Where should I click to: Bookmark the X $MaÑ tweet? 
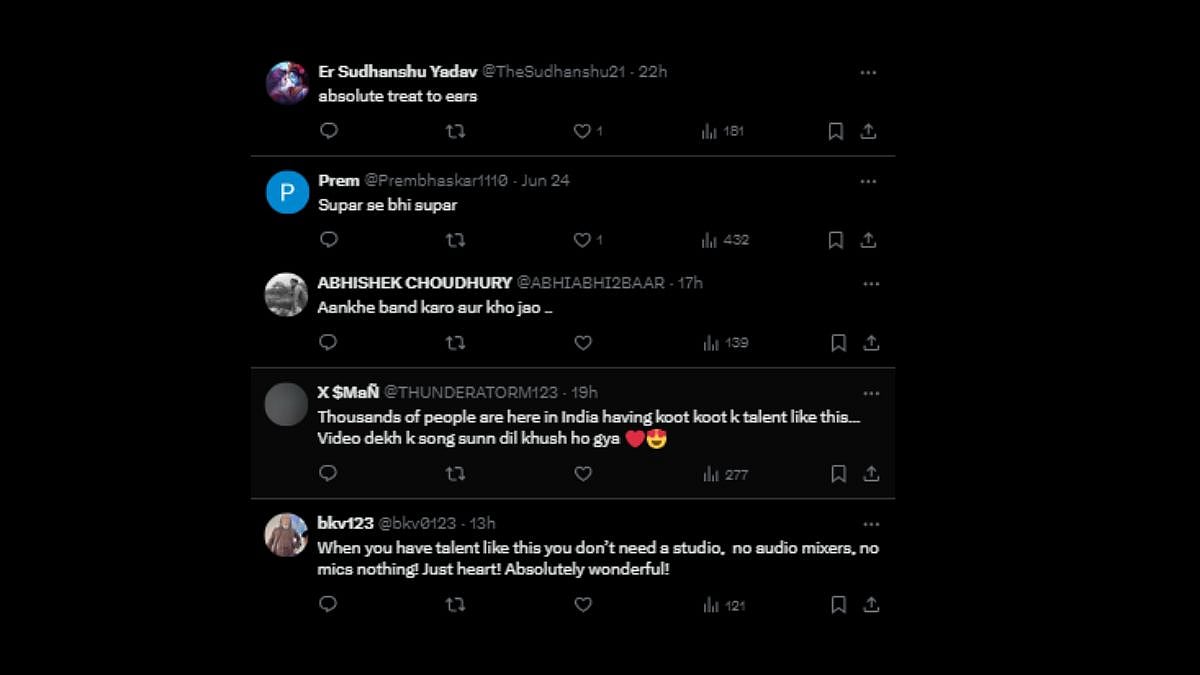coord(838,474)
